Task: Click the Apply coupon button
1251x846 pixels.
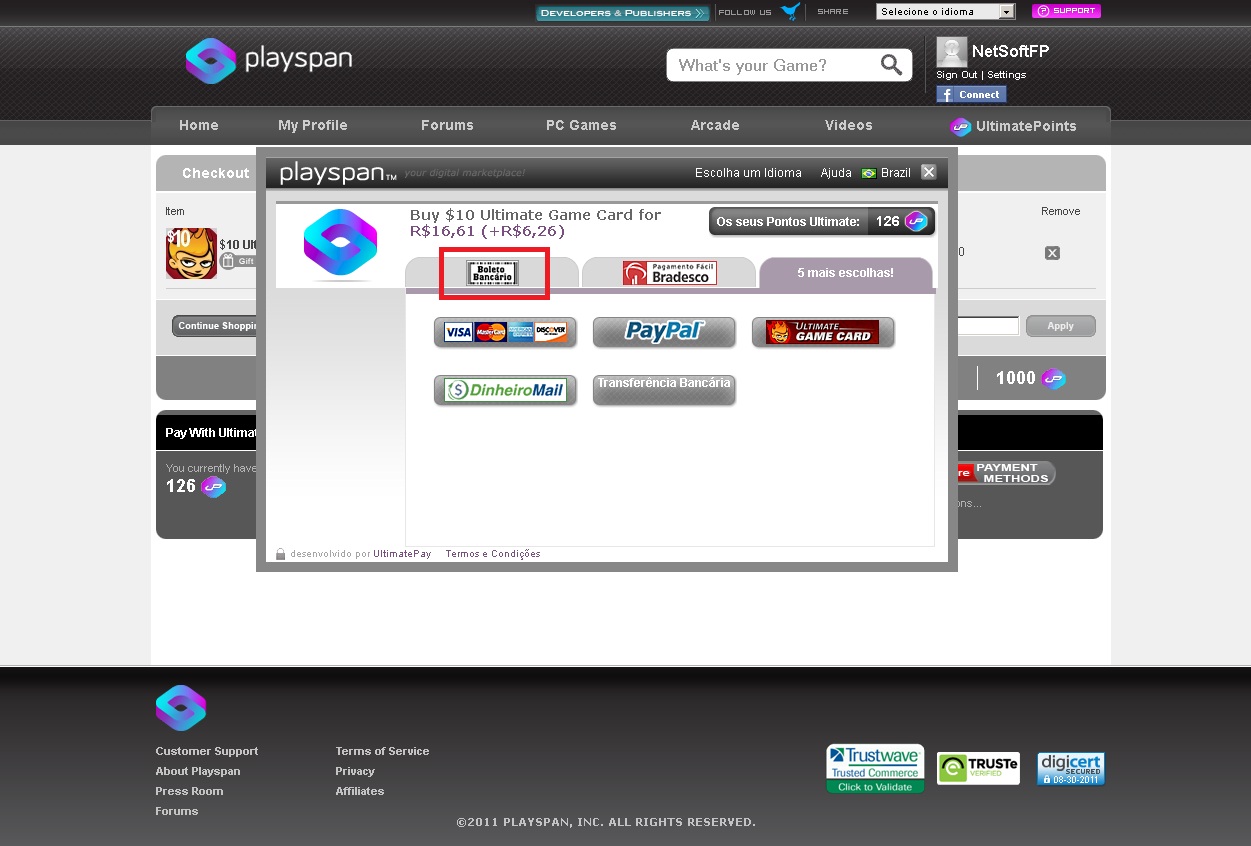Action: [x=1061, y=326]
